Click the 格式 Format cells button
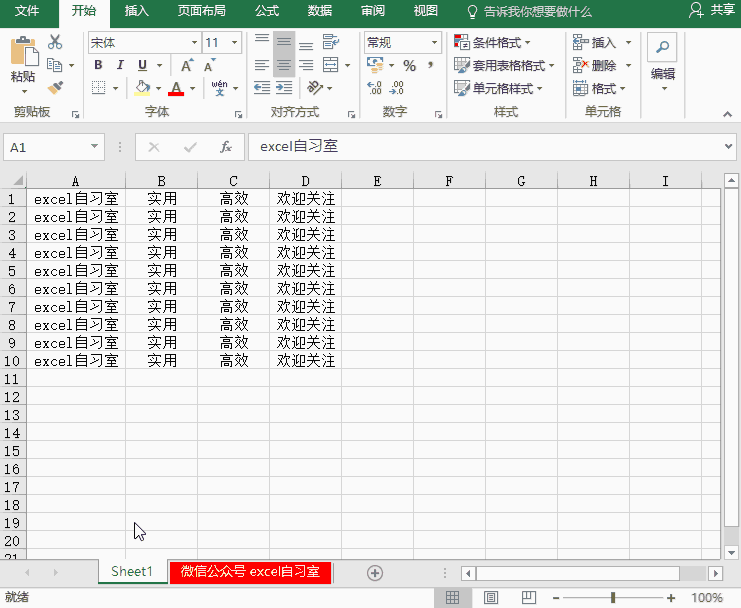Image resolution: width=741 pixels, height=608 pixels. coord(599,88)
